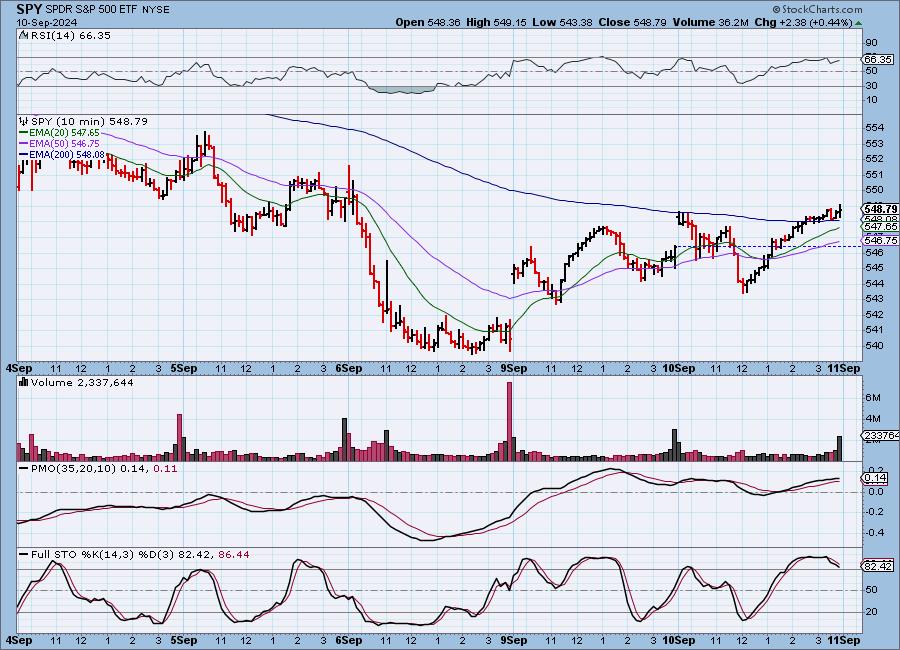Click 'Volume 2,337,644' panel label
Viewport: 900px width, 650px height.
click(x=82, y=382)
